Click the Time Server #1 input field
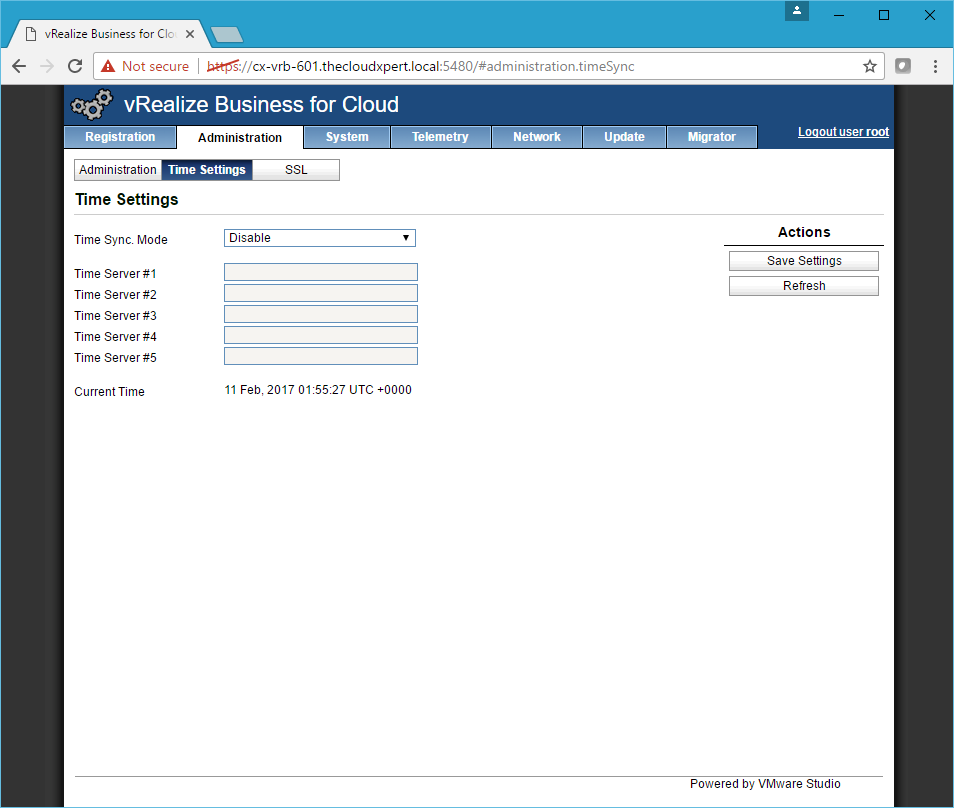The height and width of the screenshot is (808, 954). pyautogui.click(x=320, y=273)
